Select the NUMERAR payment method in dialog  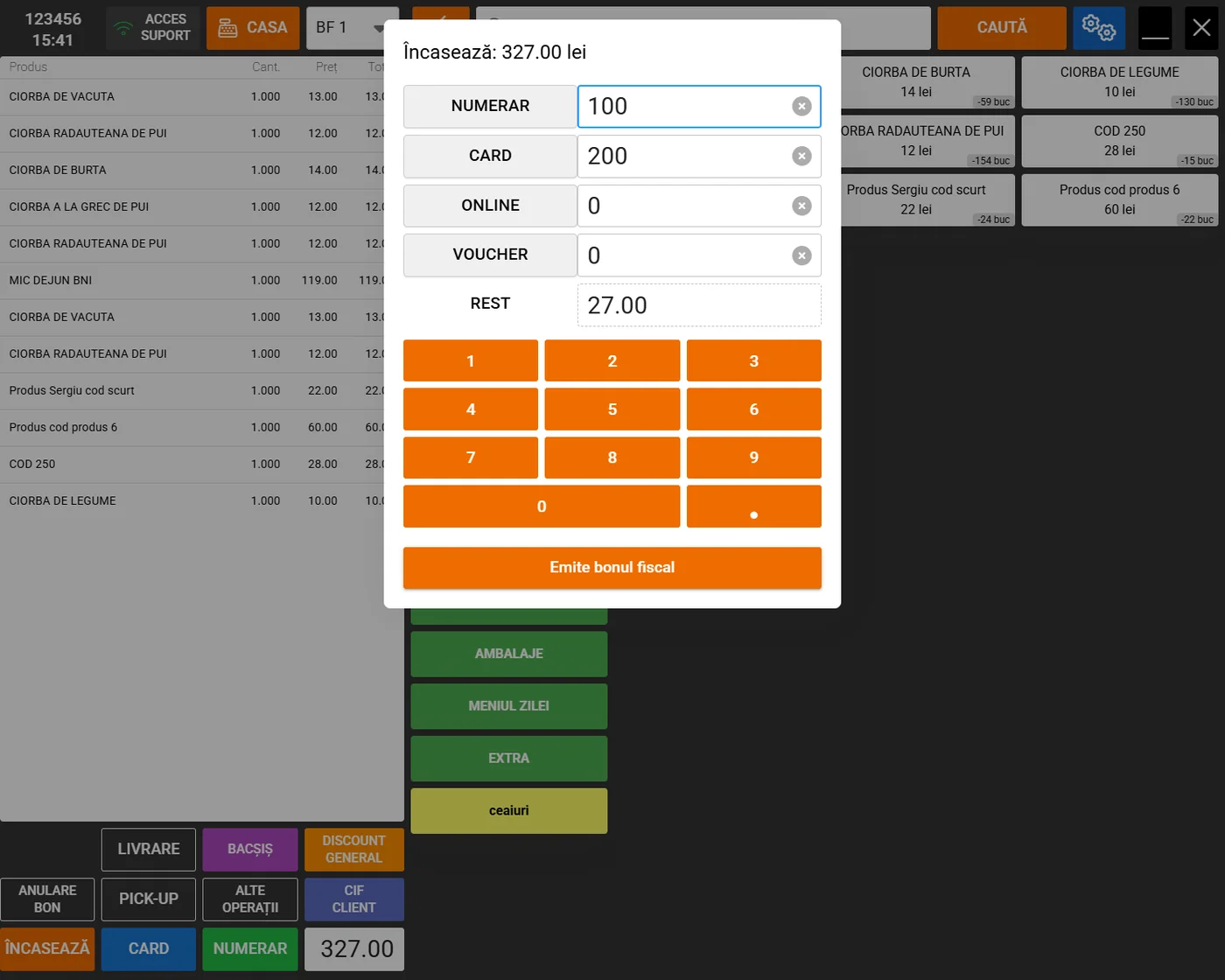(490, 106)
